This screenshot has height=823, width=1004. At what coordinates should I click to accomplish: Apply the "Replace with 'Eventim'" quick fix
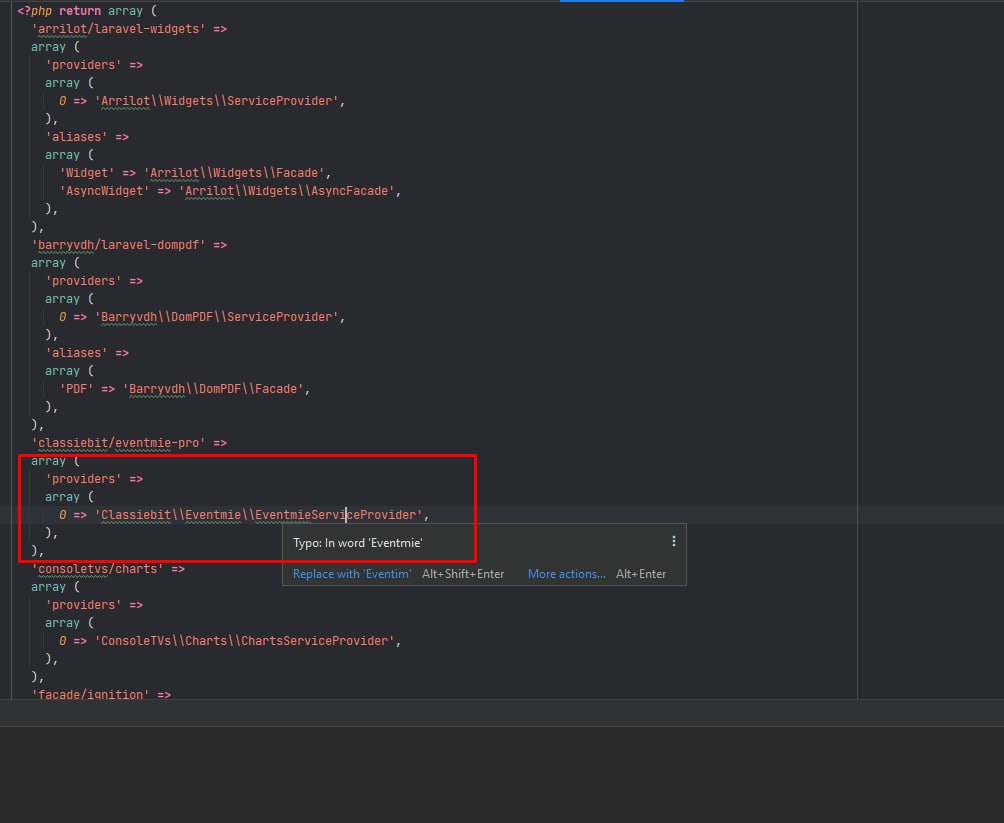[x=352, y=574]
